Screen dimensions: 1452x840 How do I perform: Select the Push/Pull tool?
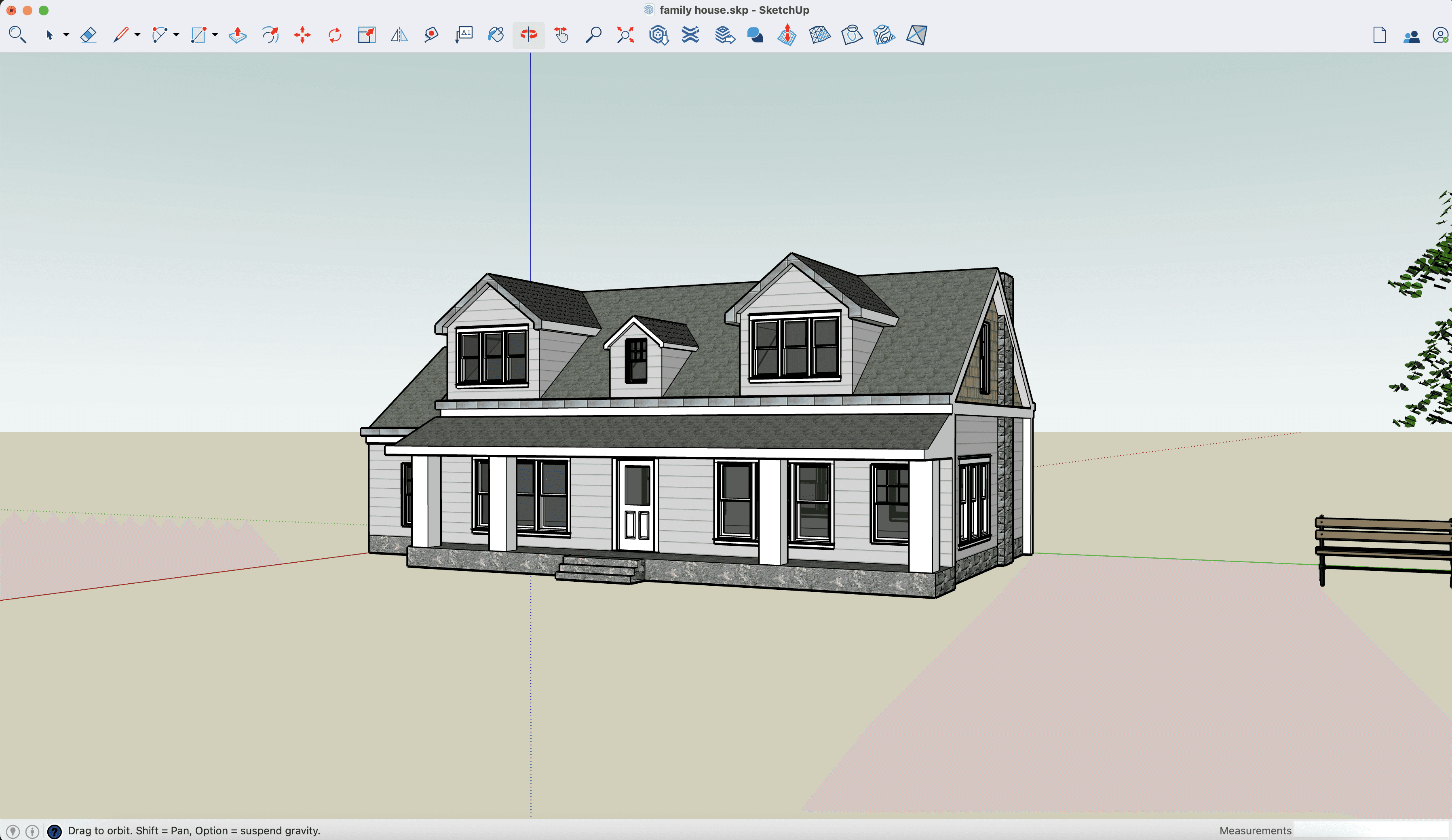point(237,35)
